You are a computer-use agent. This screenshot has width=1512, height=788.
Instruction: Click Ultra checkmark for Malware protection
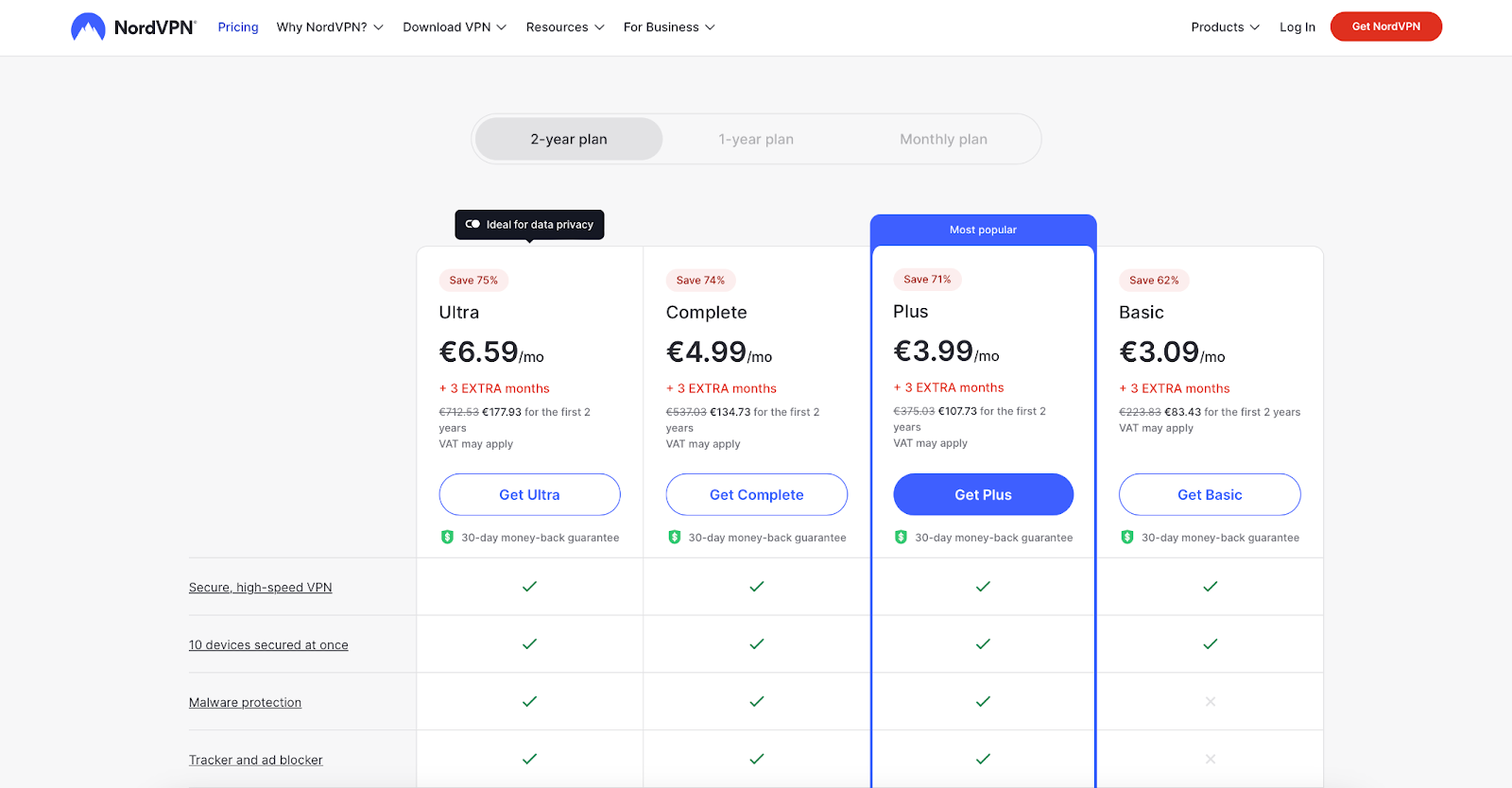click(529, 702)
